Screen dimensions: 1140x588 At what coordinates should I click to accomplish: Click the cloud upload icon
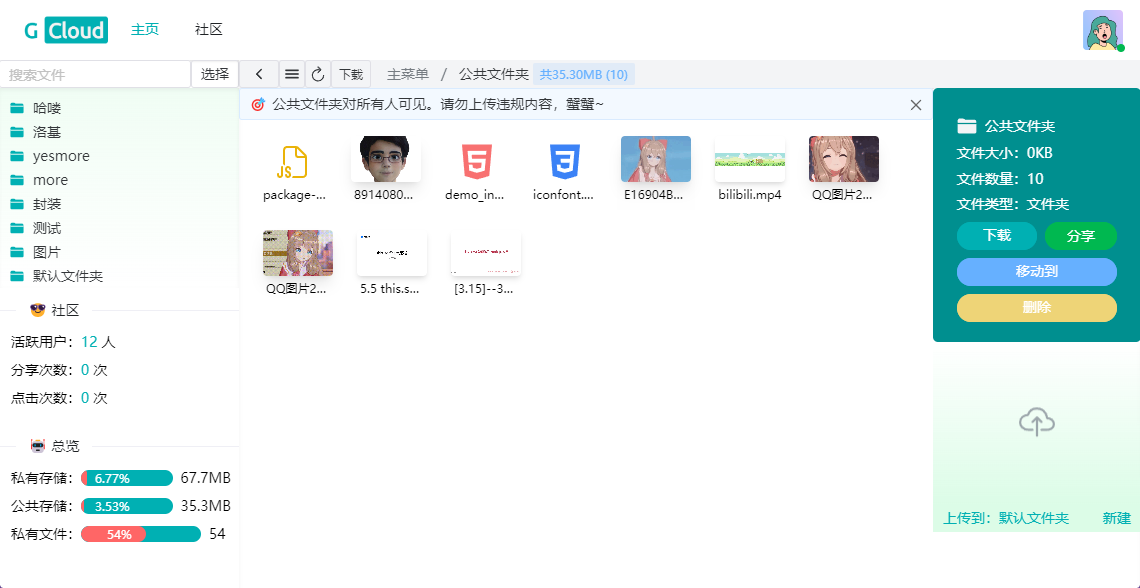1036,422
